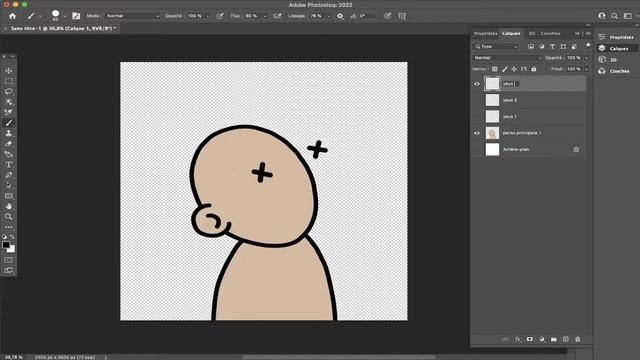Open the Flux value dropdown

coord(265,16)
